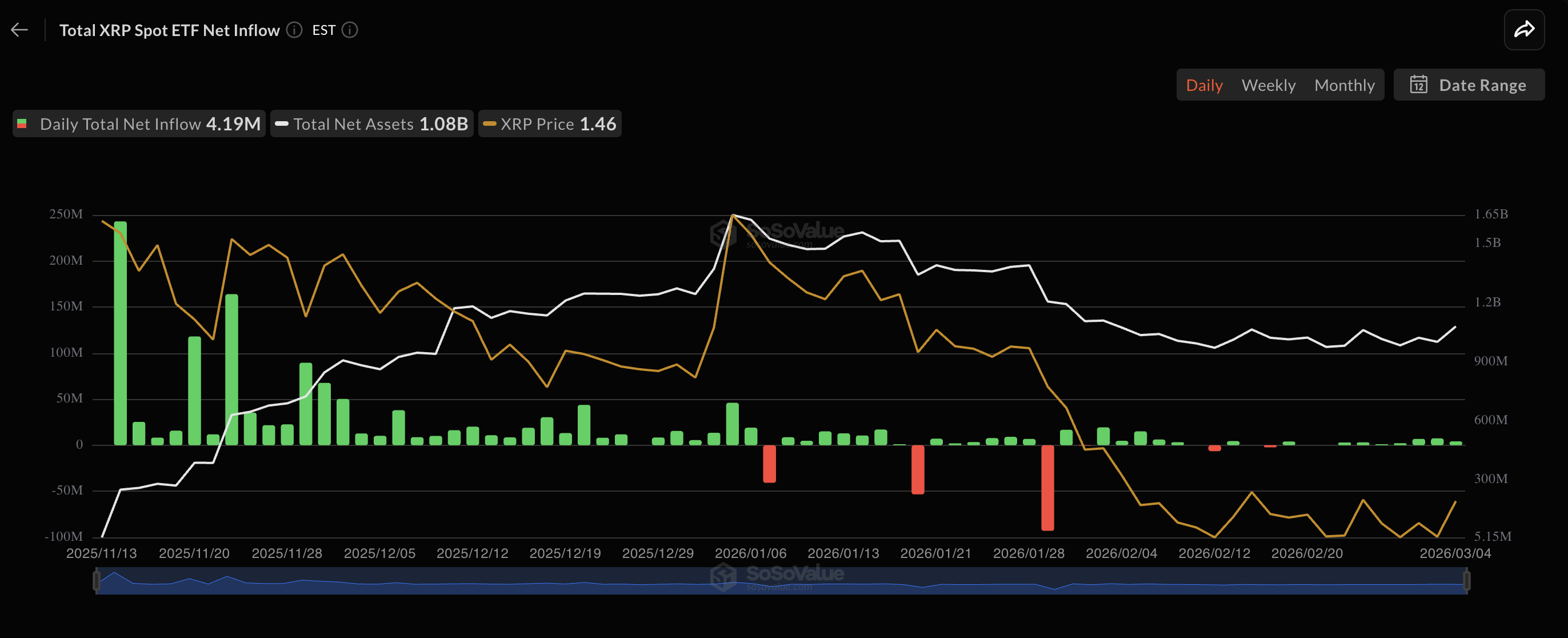Screen dimensions: 1568x638
Task: Click right handle of the range slider
Action: click(x=1466, y=580)
